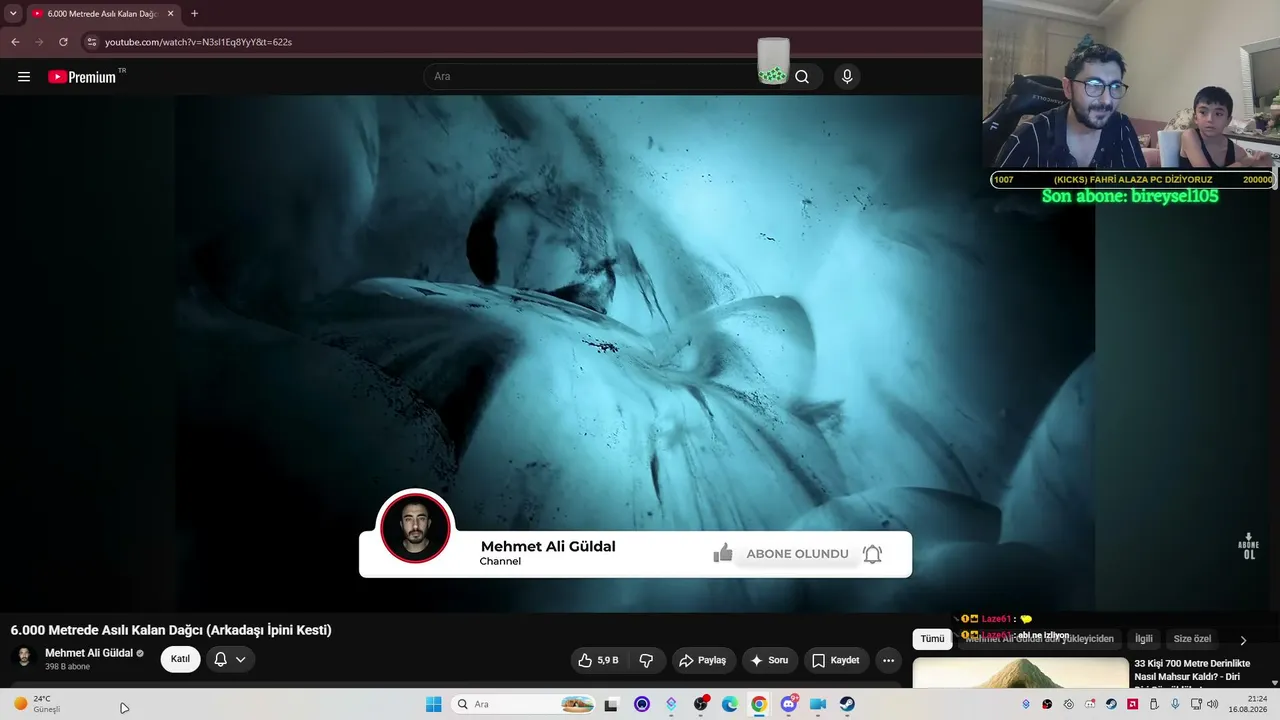Start voice search with the microphone
The image size is (1280, 720).
tap(847, 77)
